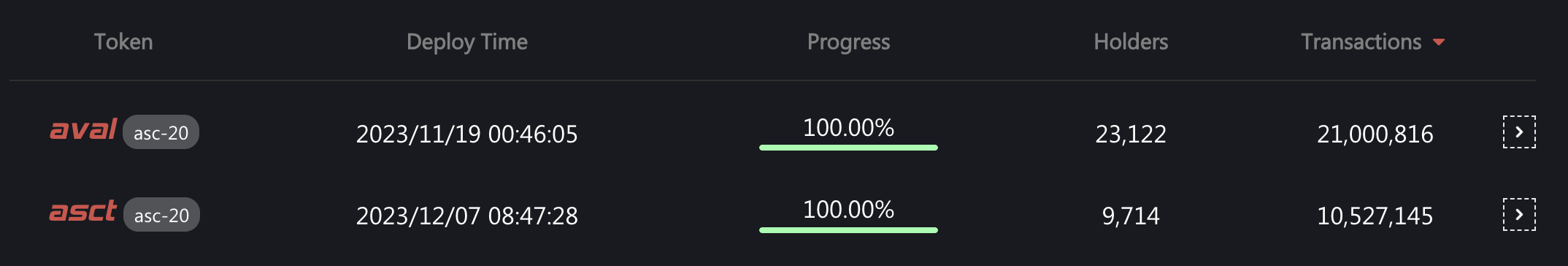Select the asc-20 badge next to asct

coord(161,215)
